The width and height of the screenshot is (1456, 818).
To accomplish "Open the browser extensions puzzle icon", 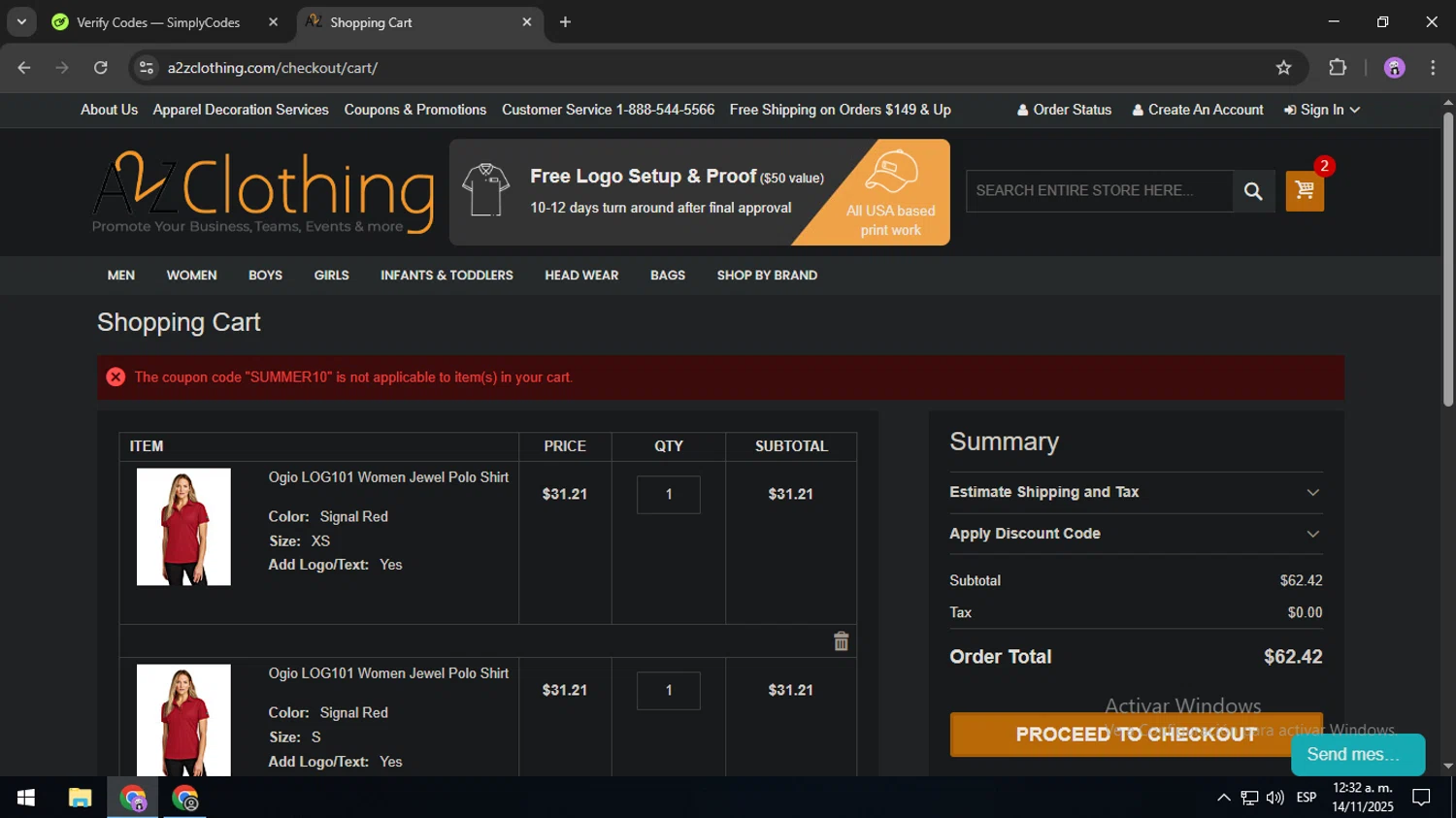I will pos(1338,68).
